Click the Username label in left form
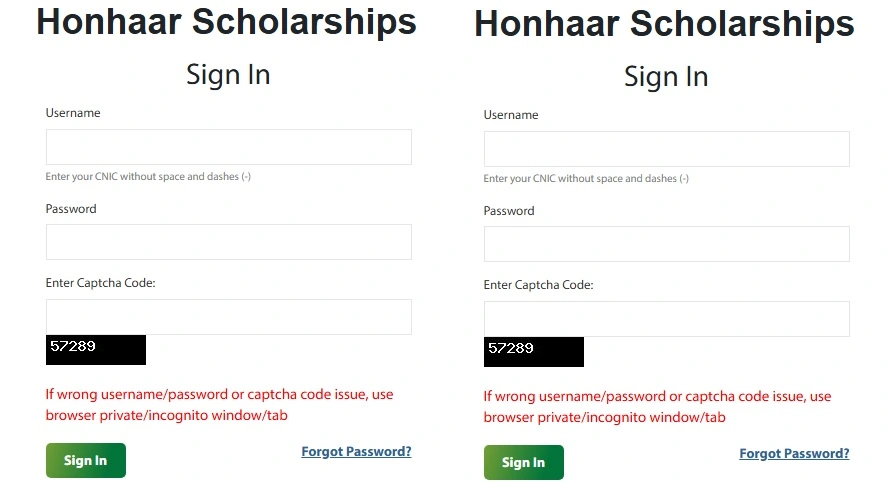The image size is (896, 484). coord(73,113)
